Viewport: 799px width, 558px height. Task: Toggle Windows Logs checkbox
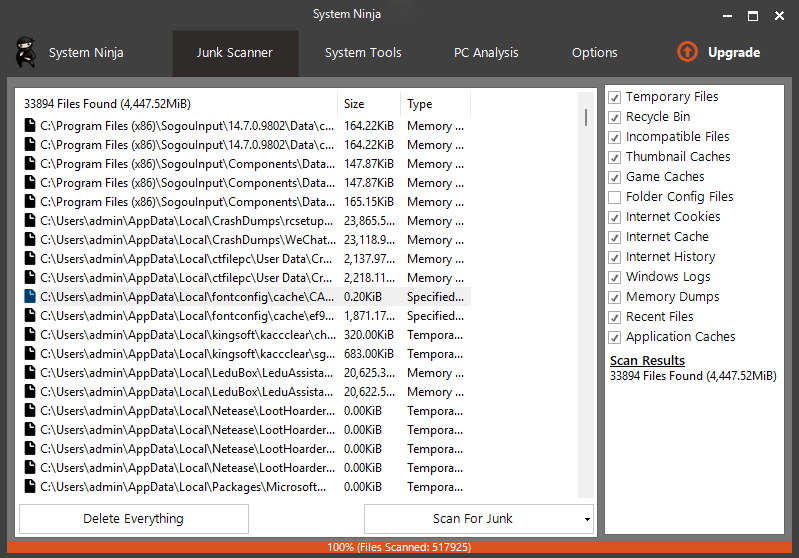(x=615, y=277)
